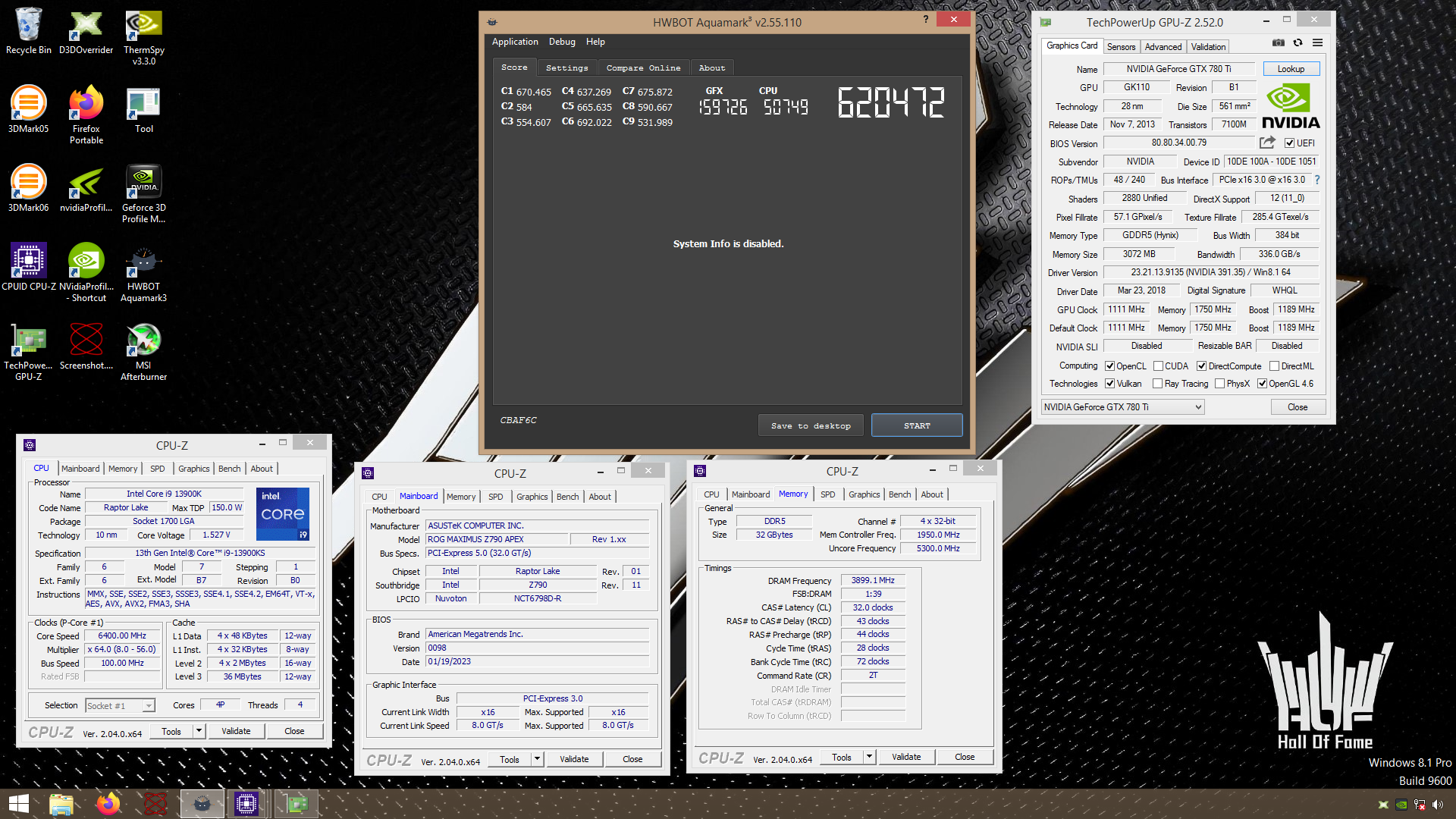The image size is (1456, 819).
Task: Click Save to desktop in Aquamark
Action: click(811, 425)
